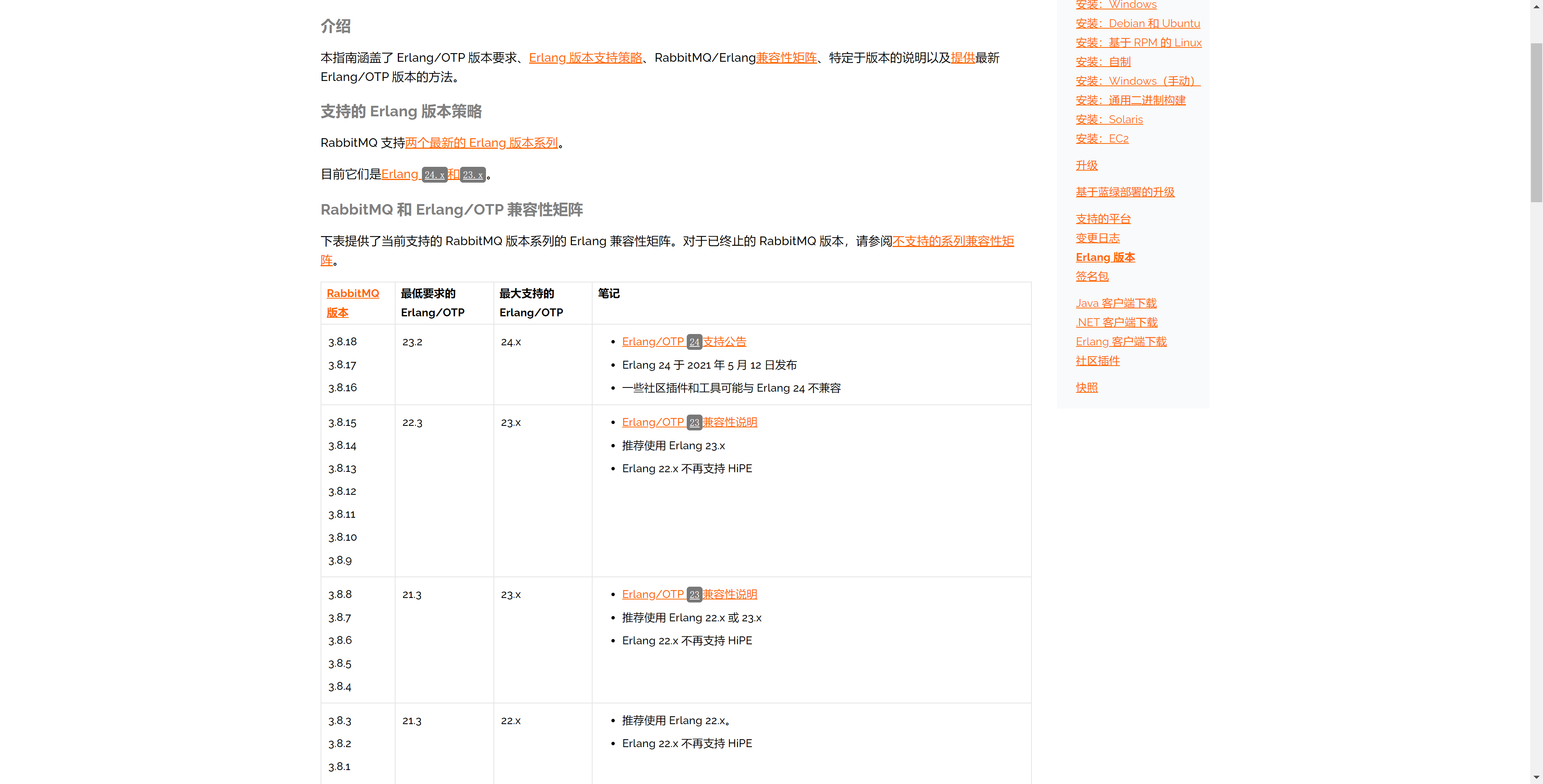
Task: Click the vertical scrollbar thumb
Action: (x=1537, y=123)
